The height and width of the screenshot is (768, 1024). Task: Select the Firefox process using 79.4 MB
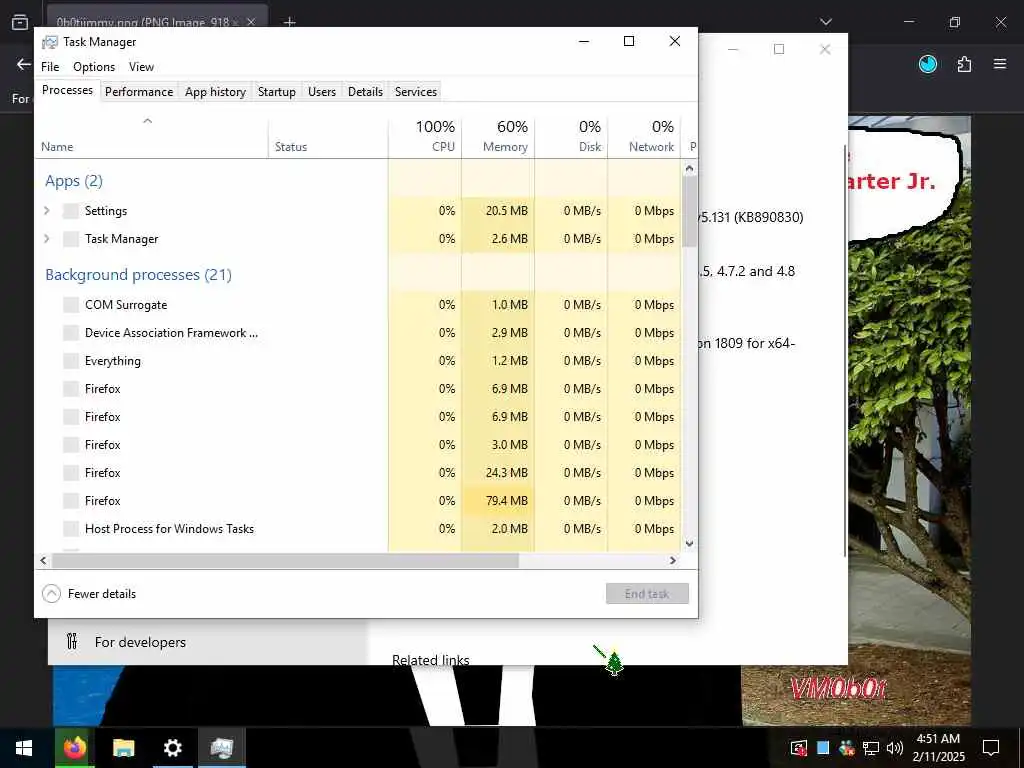(x=358, y=500)
